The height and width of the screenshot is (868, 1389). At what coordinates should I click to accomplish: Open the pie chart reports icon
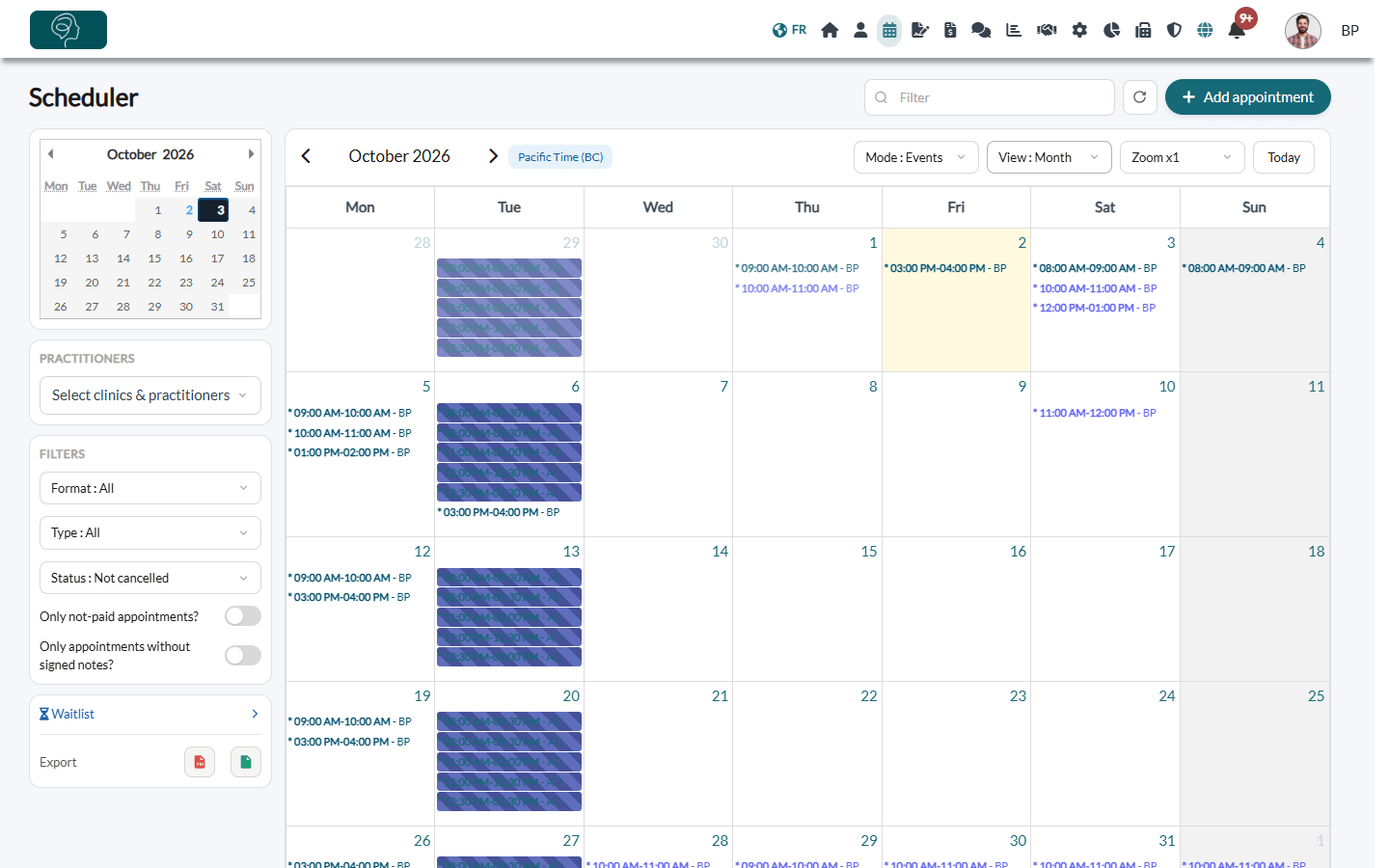tap(1111, 30)
